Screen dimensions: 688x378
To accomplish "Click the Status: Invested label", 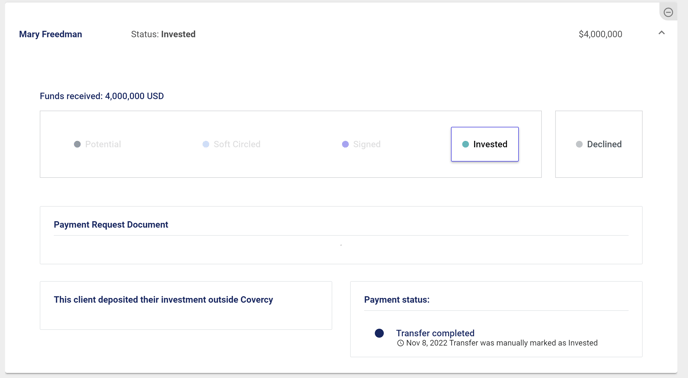I will [163, 34].
